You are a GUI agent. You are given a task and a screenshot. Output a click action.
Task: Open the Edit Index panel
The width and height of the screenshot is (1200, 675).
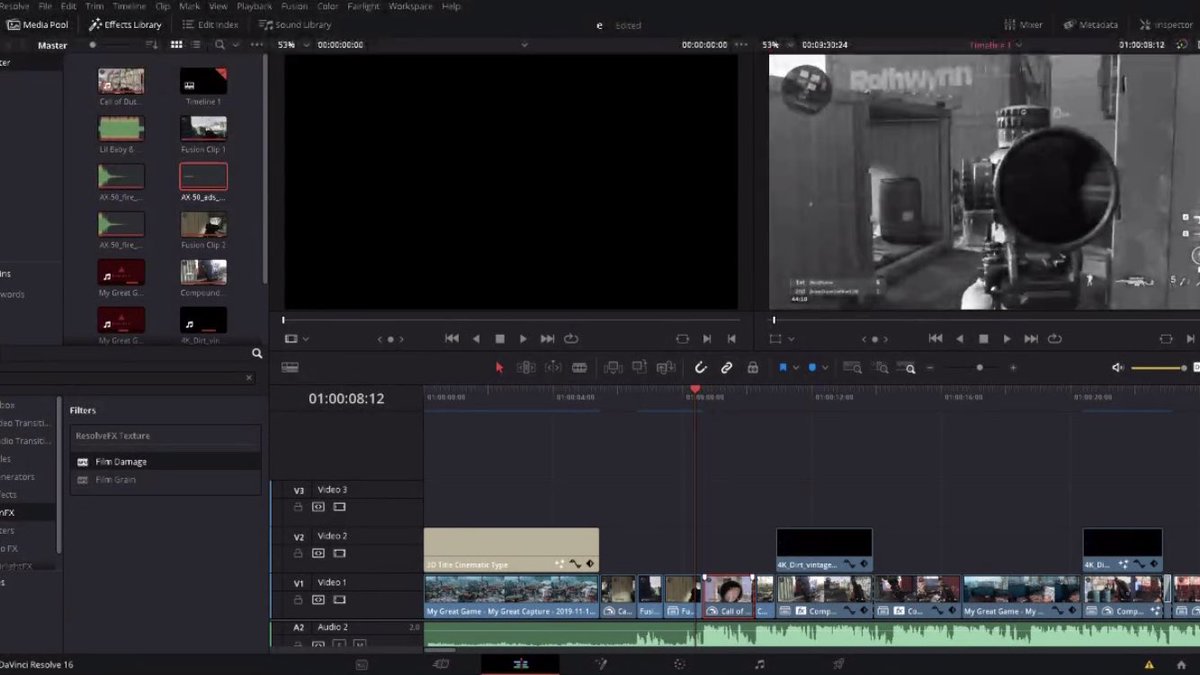click(210, 25)
